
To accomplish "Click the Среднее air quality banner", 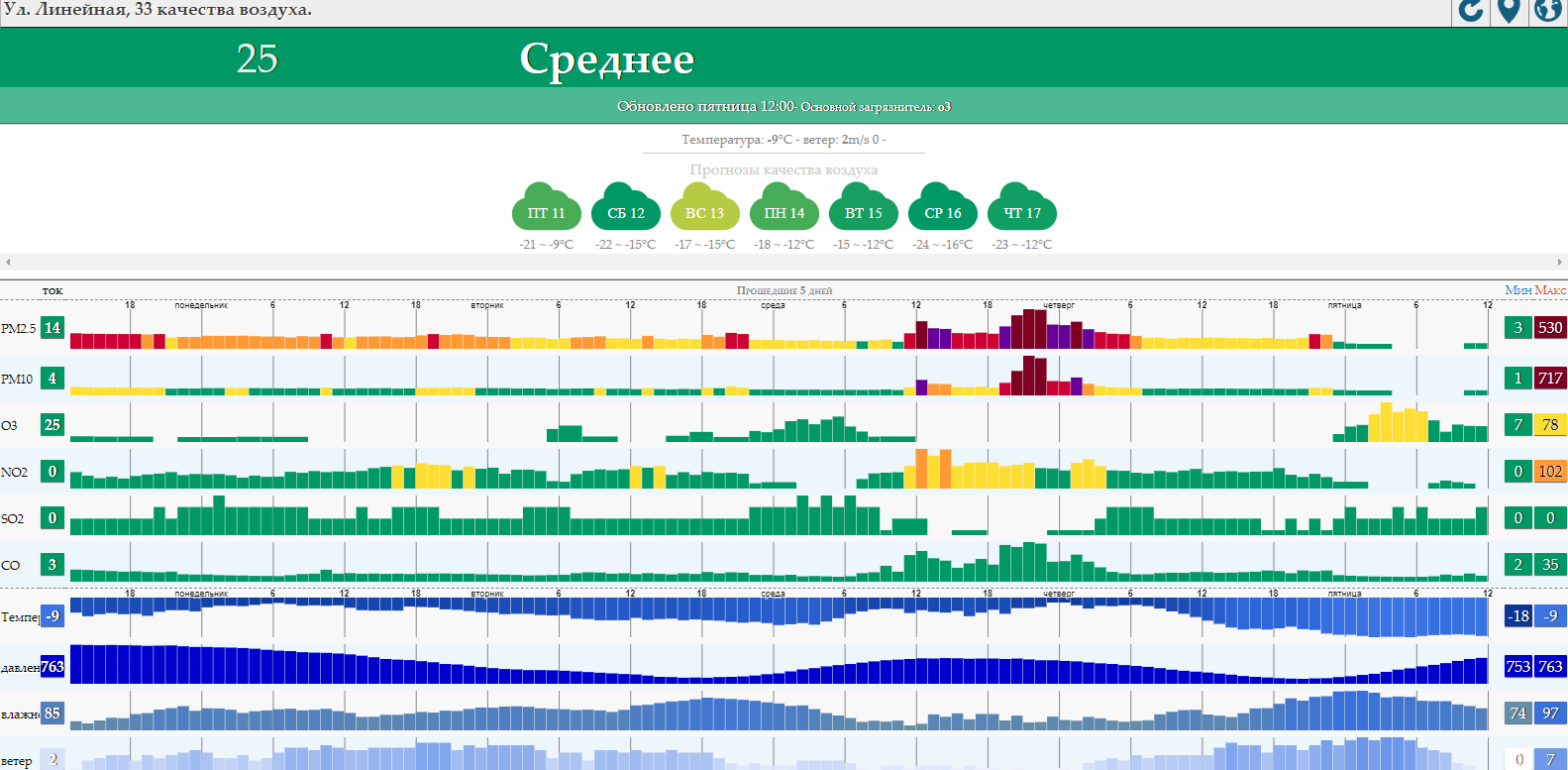I will coord(606,59).
